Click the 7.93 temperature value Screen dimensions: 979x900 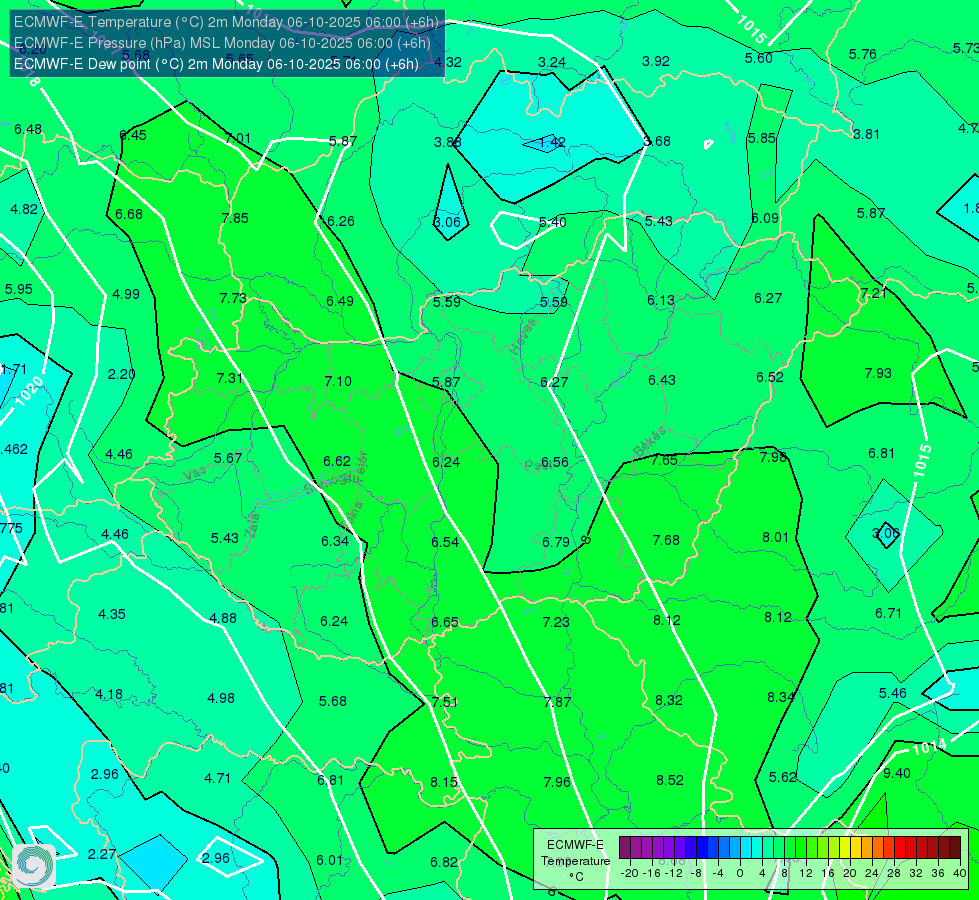878,373
